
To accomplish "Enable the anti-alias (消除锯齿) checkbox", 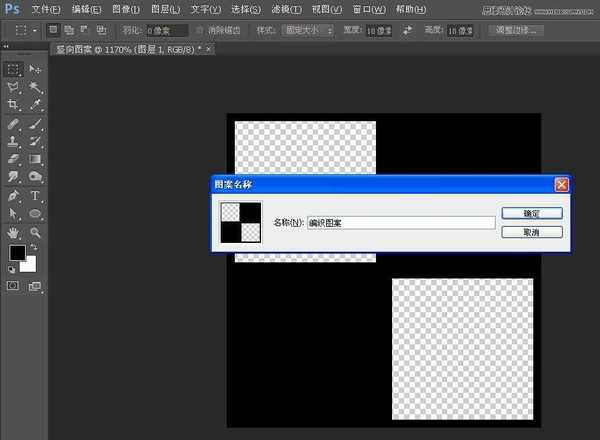I will tap(200, 30).
